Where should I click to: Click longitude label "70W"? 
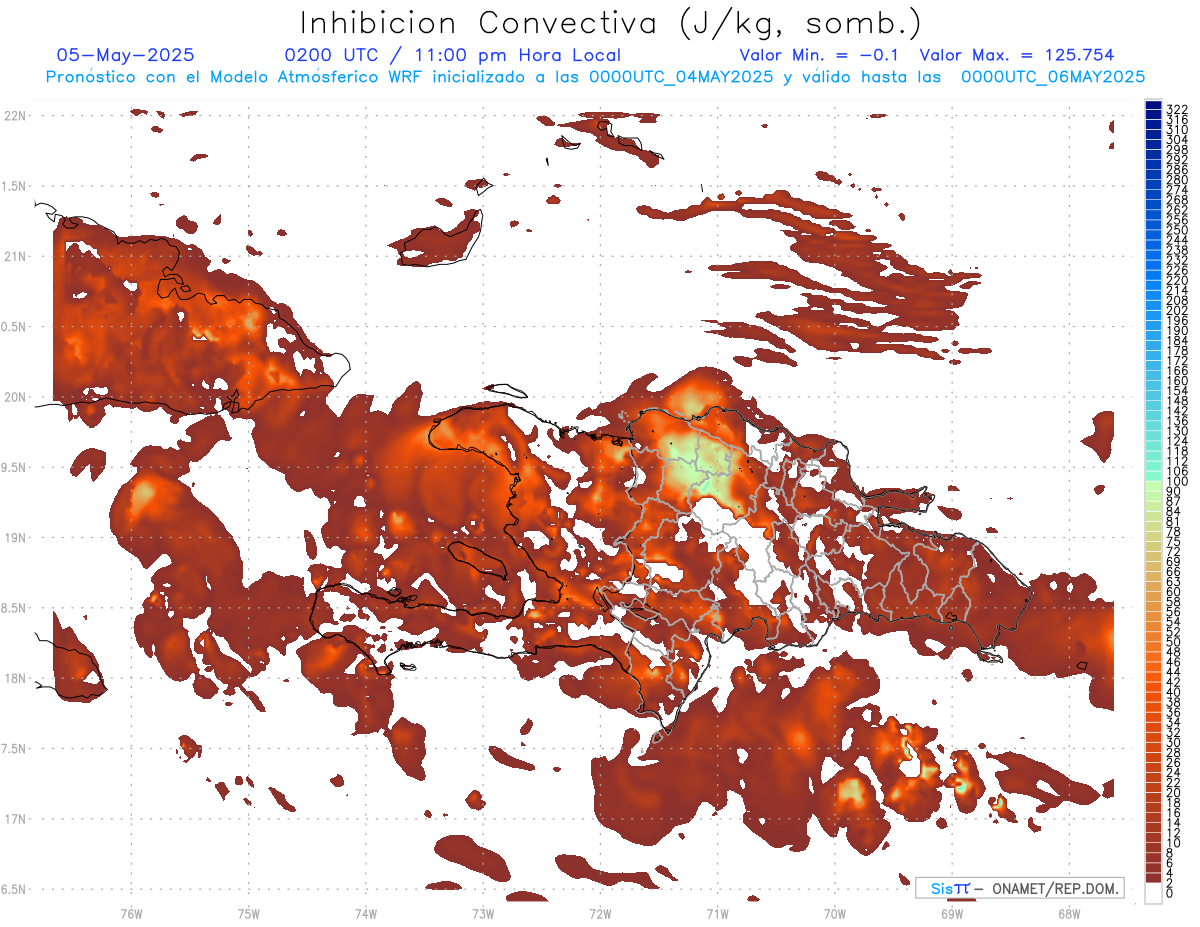click(x=834, y=913)
